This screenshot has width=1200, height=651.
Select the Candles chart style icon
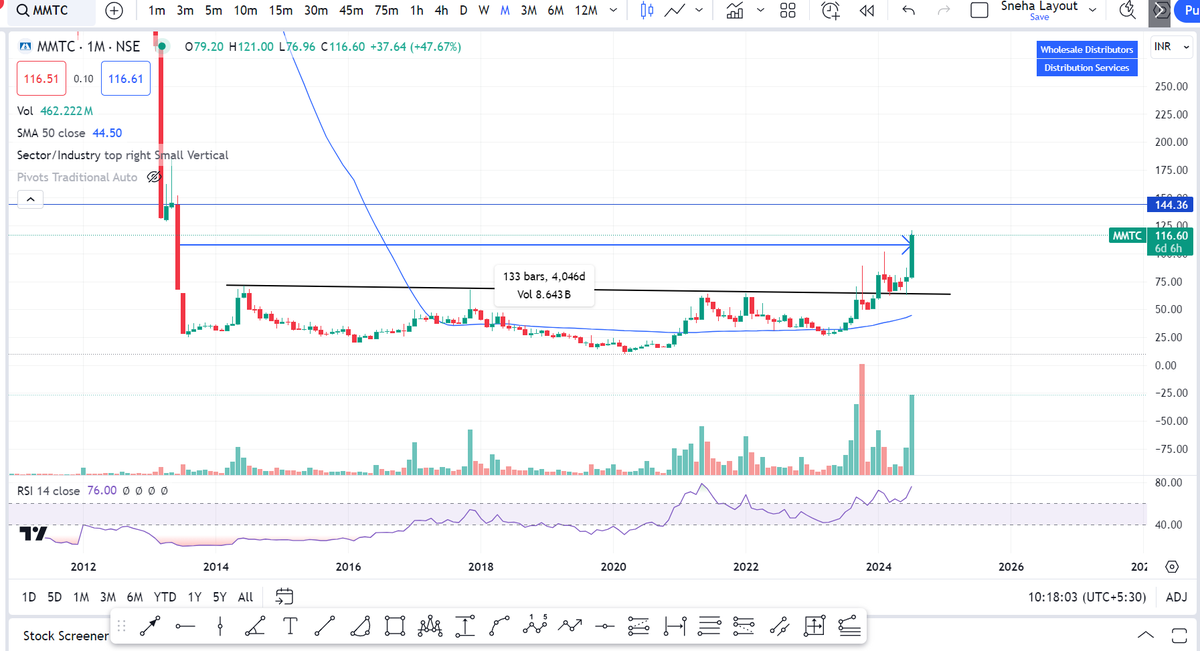point(646,12)
